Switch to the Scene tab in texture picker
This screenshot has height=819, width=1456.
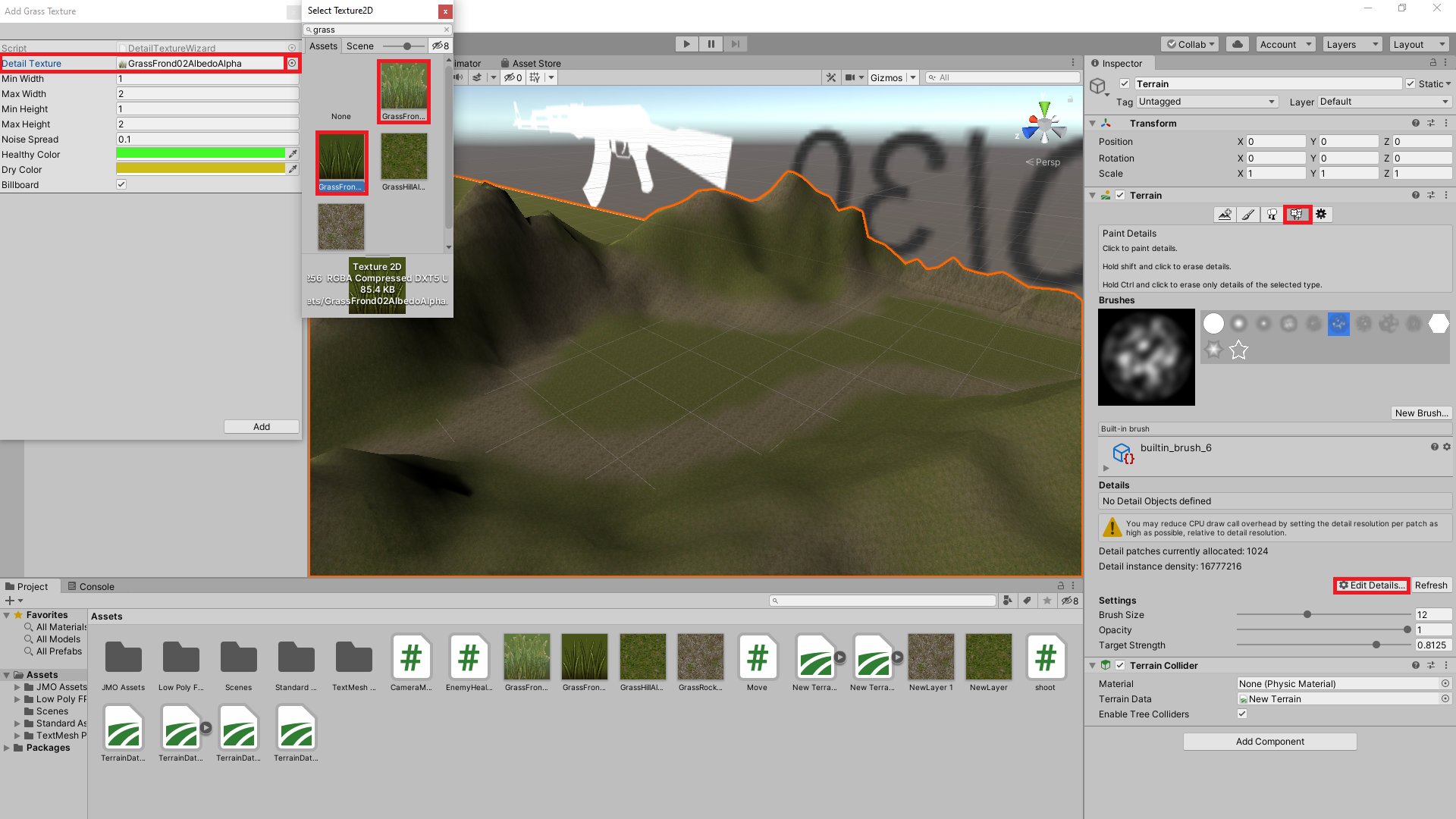click(359, 45)
